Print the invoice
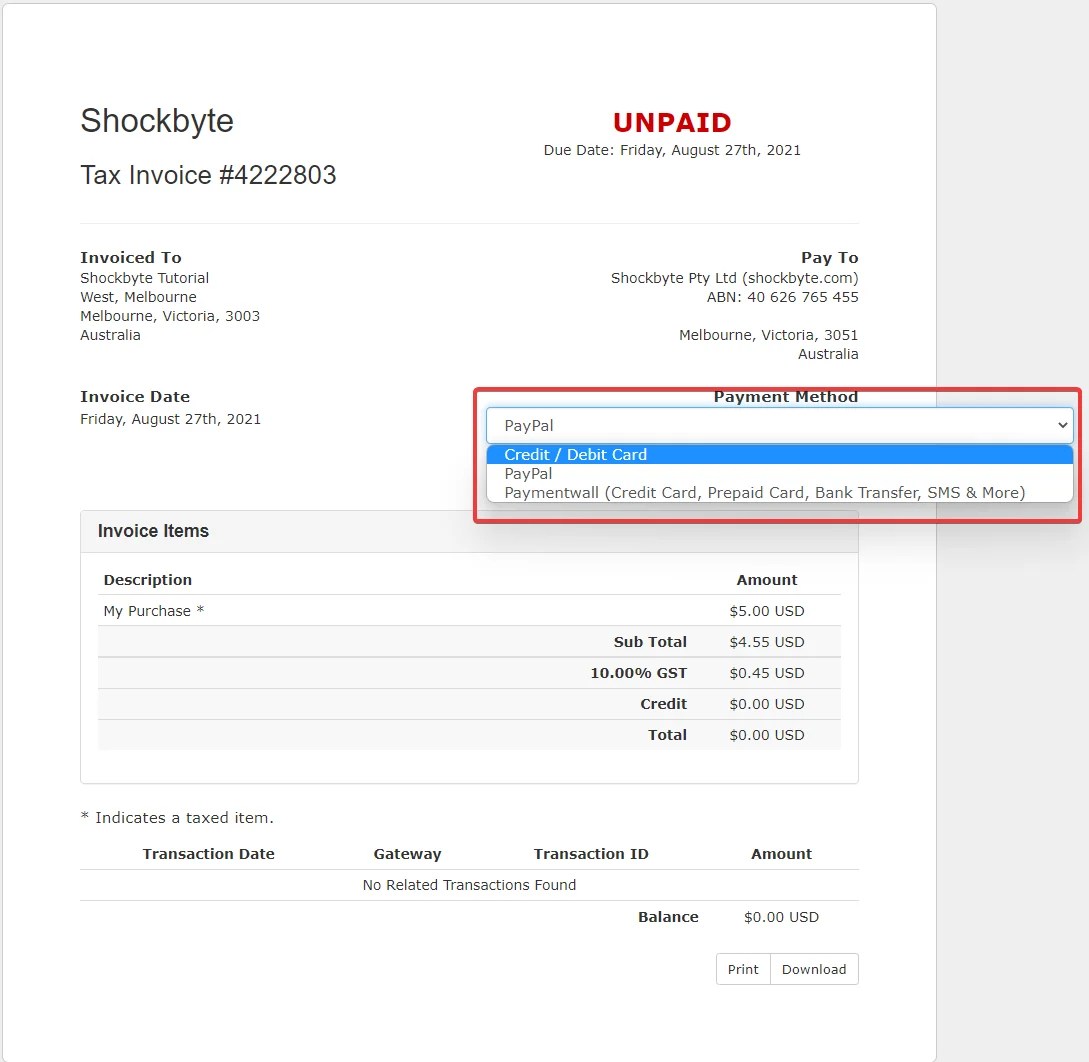The image size is (1089, 1062). tap(743, 969)
